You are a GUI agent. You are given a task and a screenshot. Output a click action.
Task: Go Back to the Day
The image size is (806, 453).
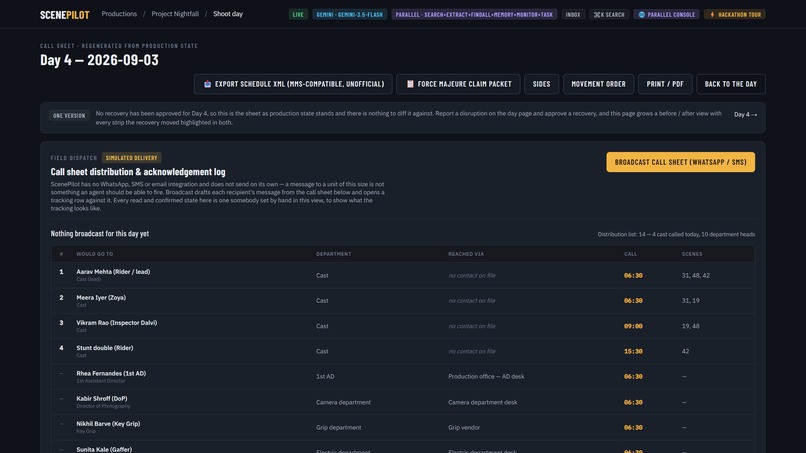(730, 84)
